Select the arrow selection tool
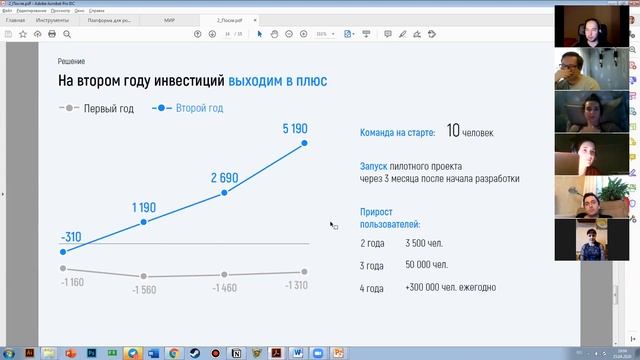 point(260,34)
